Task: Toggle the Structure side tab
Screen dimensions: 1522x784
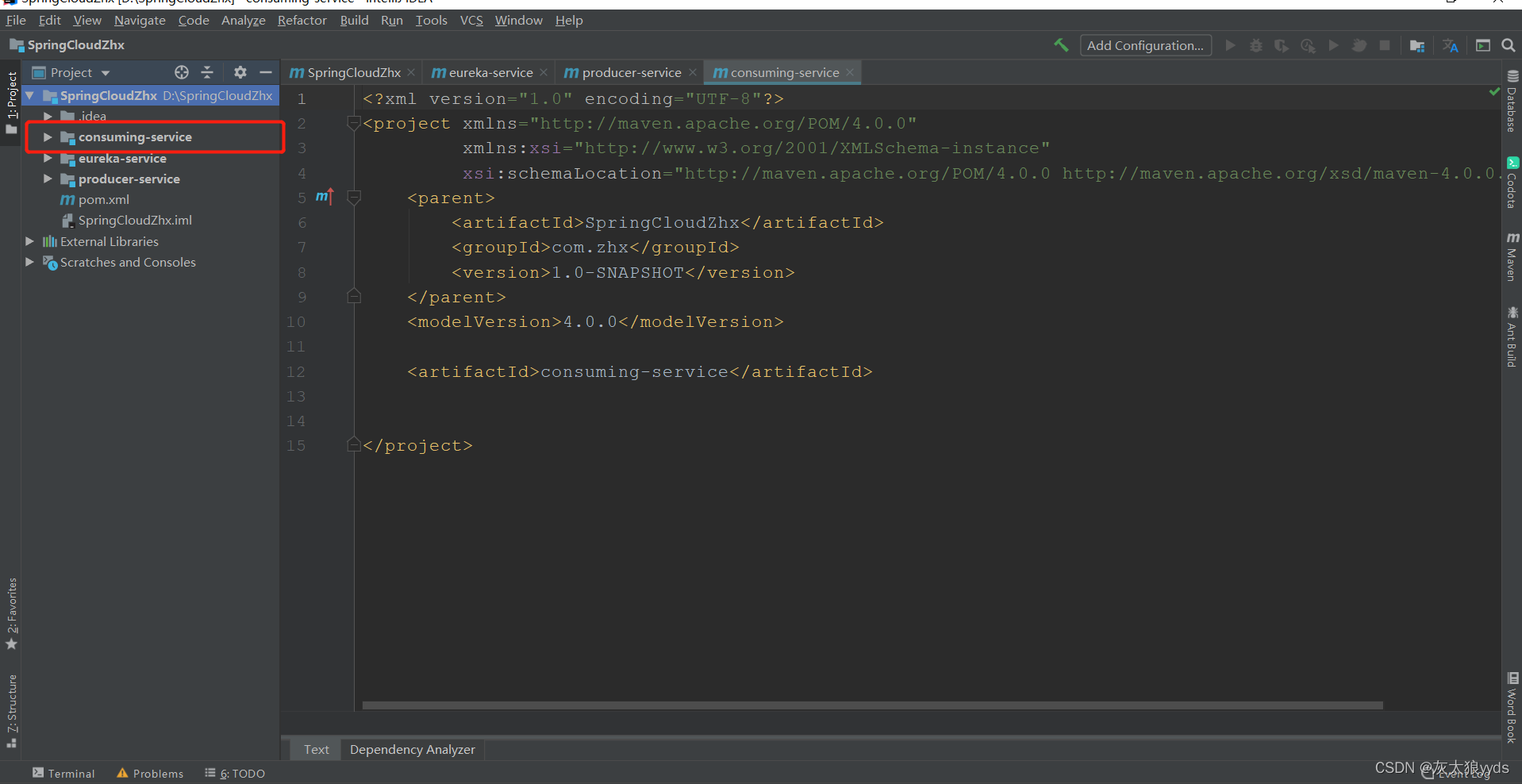Action: pyautogui.click(x=11, y=710)
